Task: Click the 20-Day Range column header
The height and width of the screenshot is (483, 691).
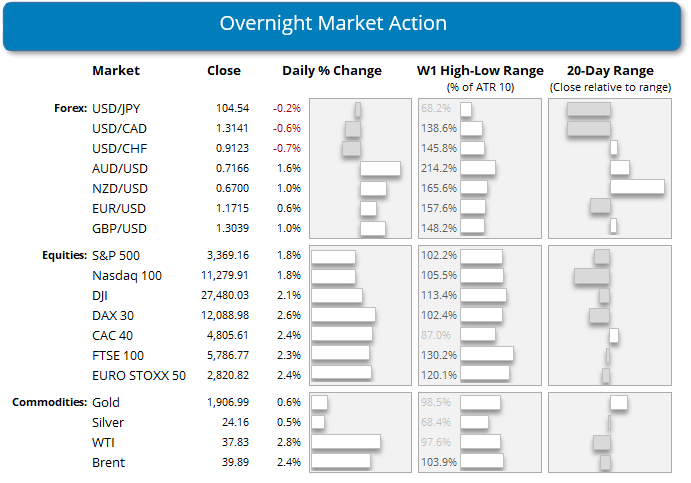Action: point(609,71)
